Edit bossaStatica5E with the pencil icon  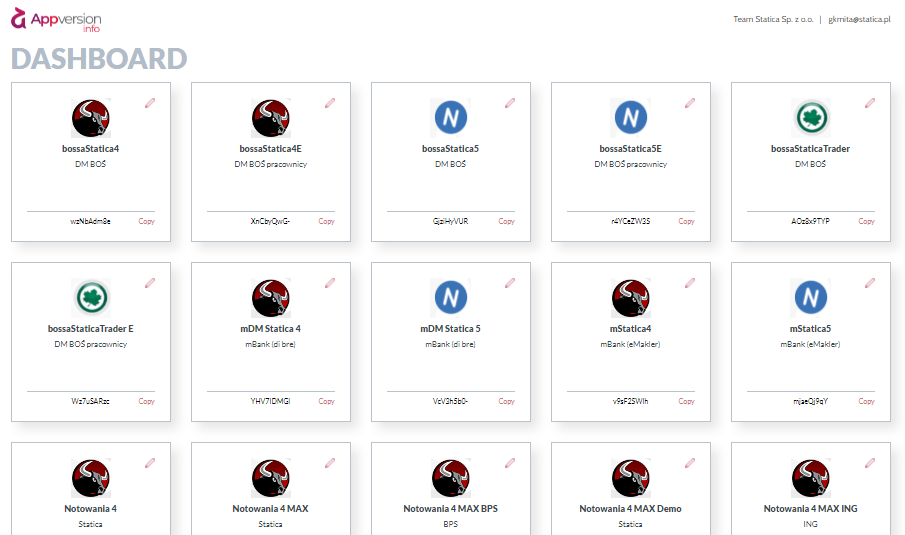point(690,103)
